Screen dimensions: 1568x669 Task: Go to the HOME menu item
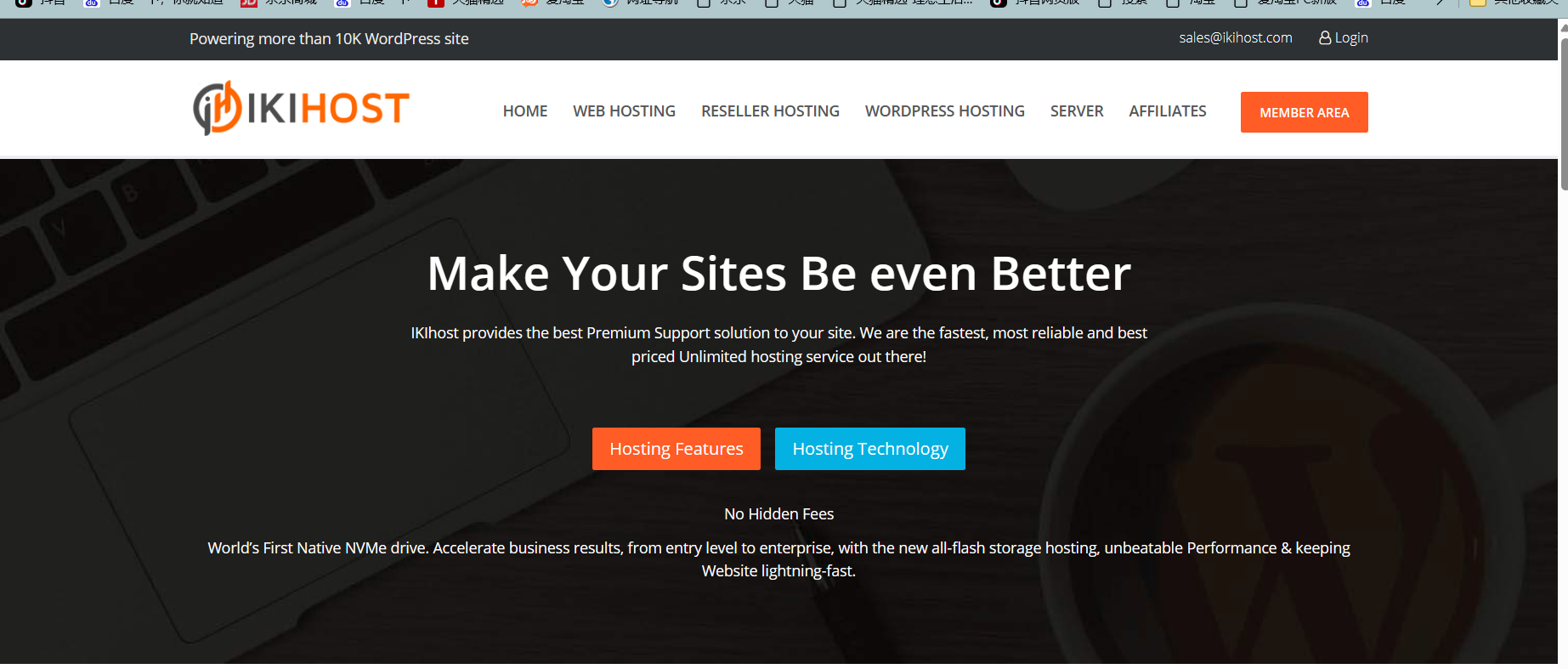524,111
